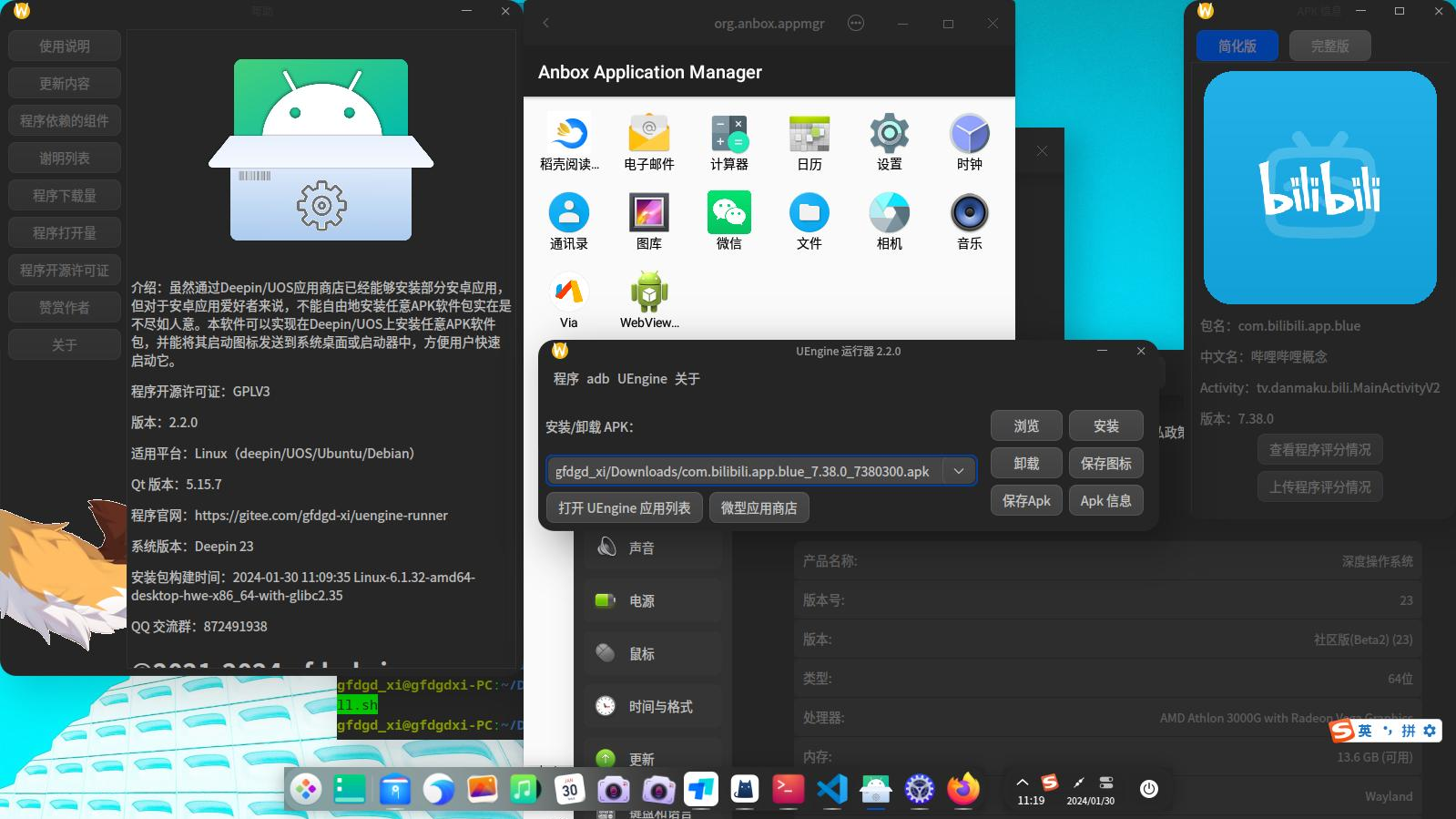
Task: View 程序打开量 in help sidebar
Action: [x=65, y=233]
